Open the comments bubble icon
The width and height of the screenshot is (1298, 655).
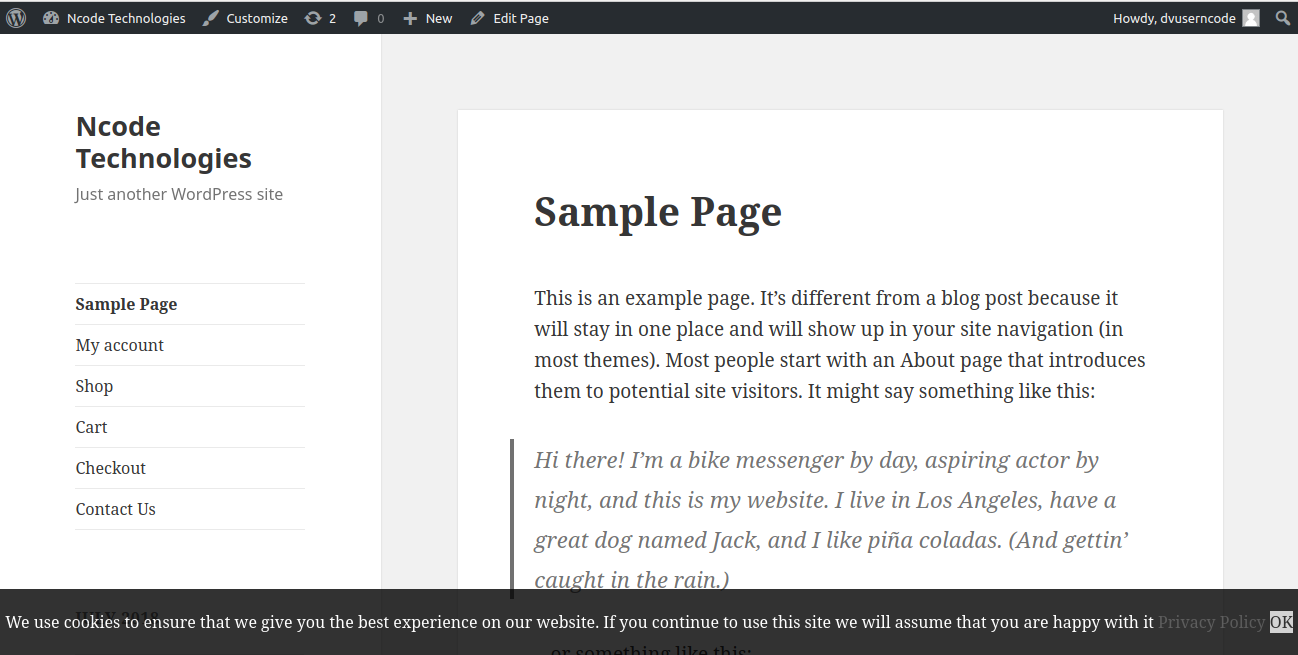coord(361,18)
